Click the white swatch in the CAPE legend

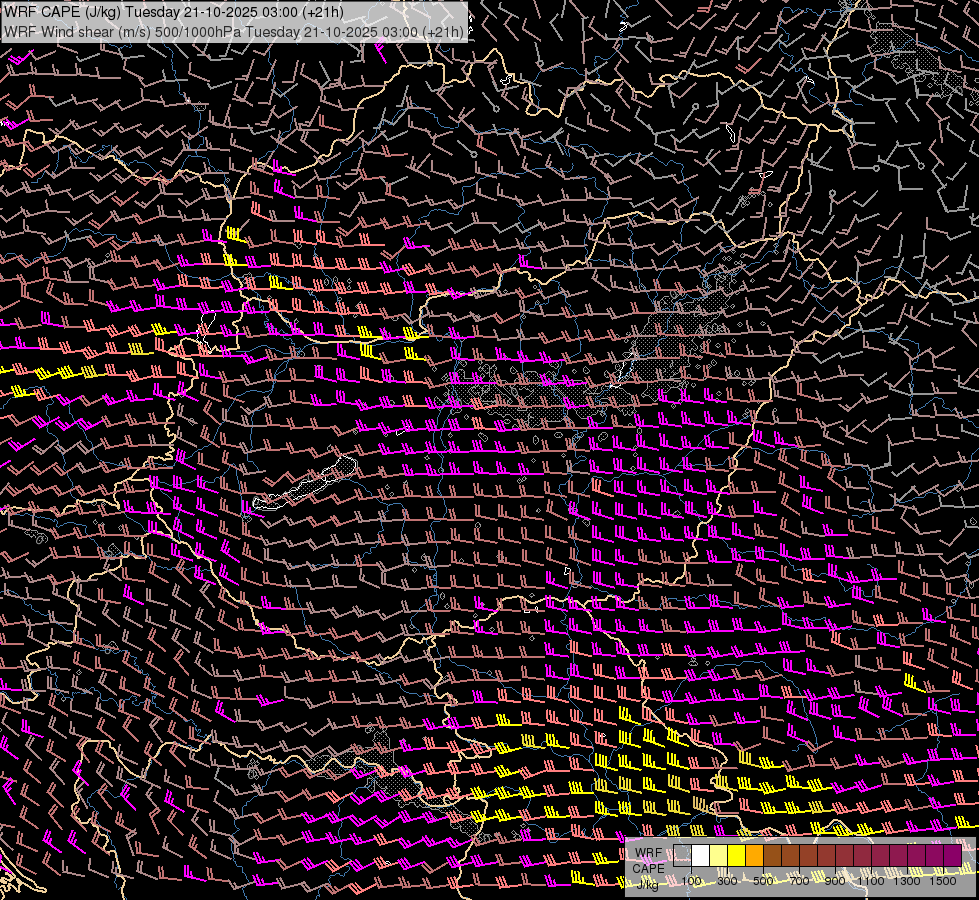[x=701, y=855]
